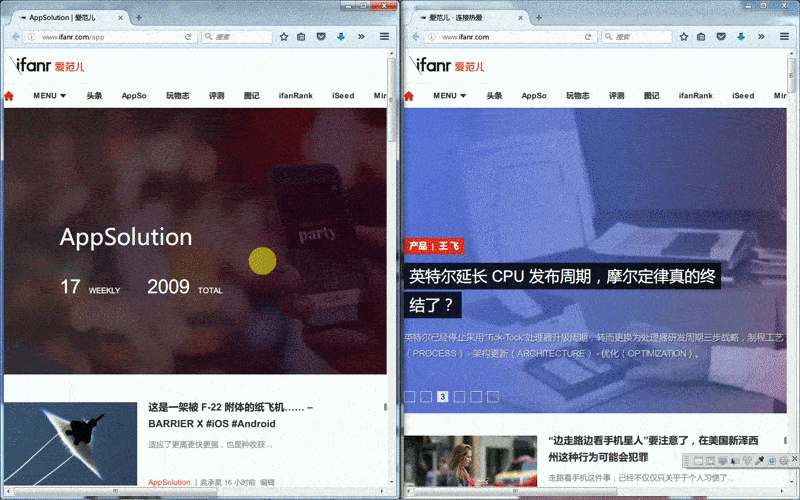This screenshot has height=500, width=800.
Task: Close the floating capture toolbar
Action: pyautogui.click(x=794, y=459)
